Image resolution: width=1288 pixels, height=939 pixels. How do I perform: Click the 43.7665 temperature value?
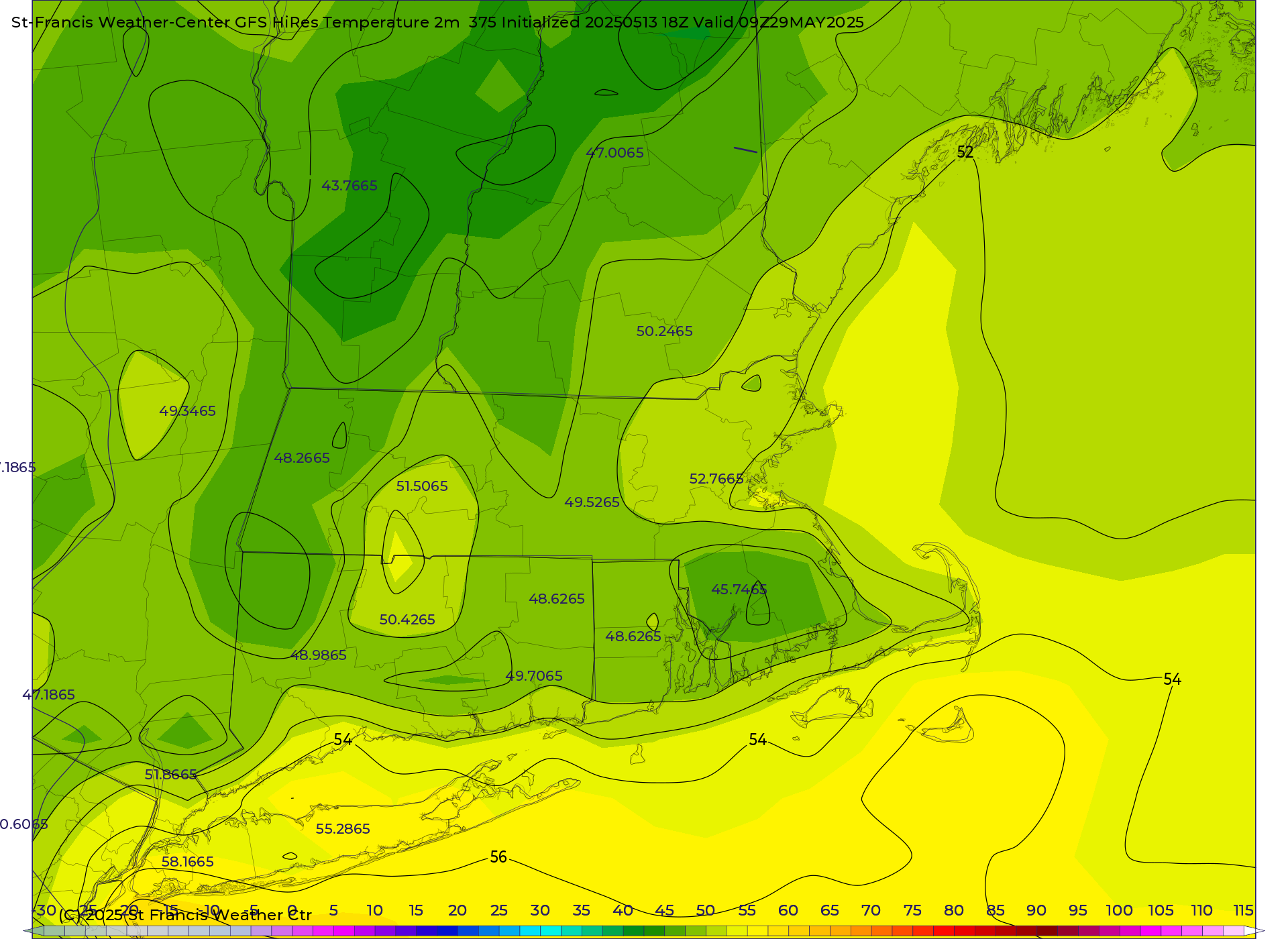coord(350,186)
